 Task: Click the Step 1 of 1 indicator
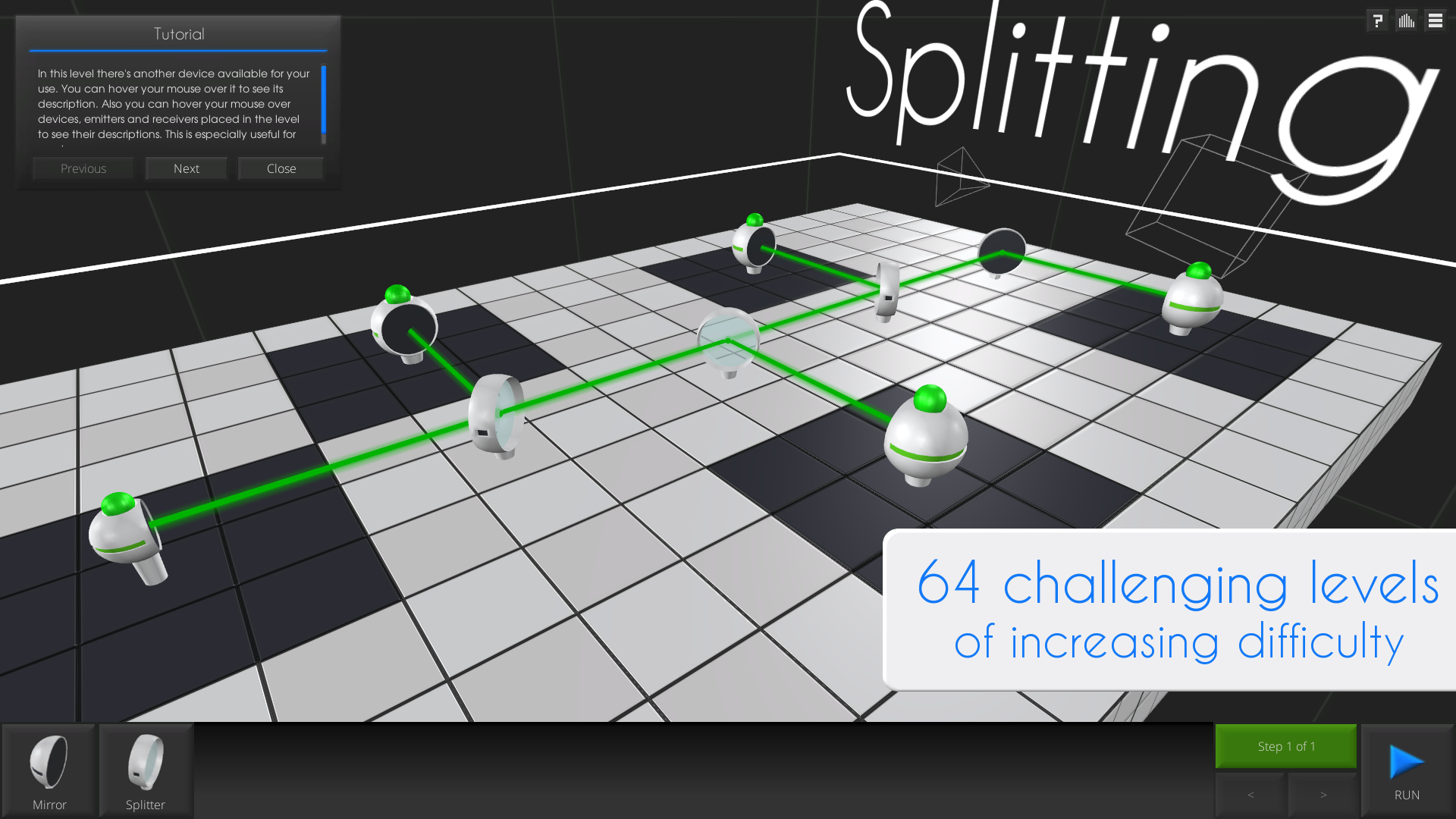point(1285,746)
